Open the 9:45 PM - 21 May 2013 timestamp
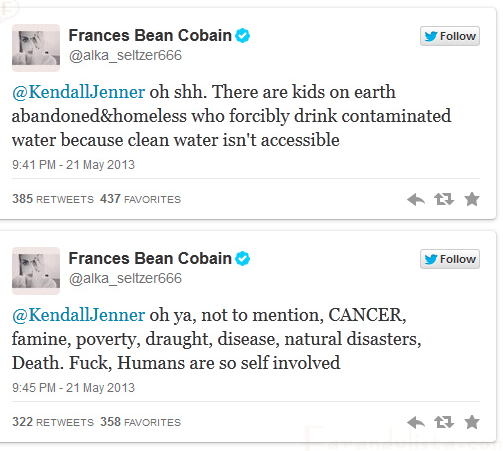Screen dimensions: 503x451 (73, 388)
